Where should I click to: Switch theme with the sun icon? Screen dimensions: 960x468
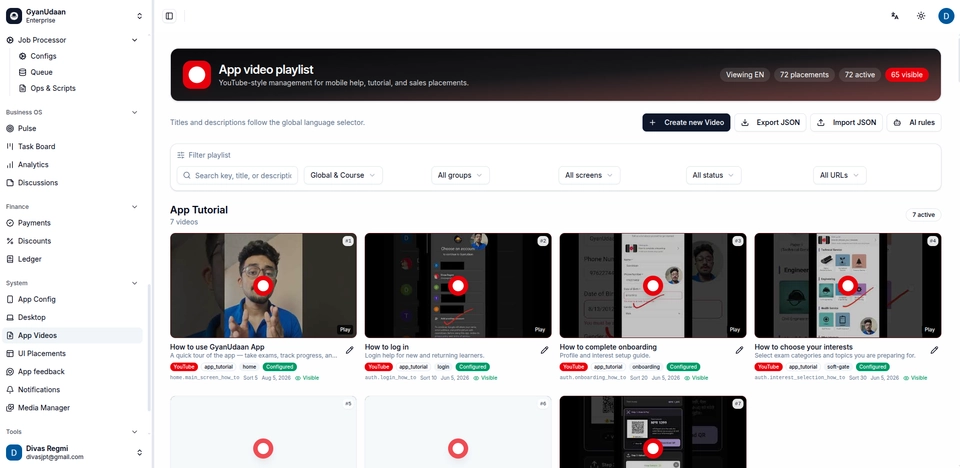pos(921,16)
